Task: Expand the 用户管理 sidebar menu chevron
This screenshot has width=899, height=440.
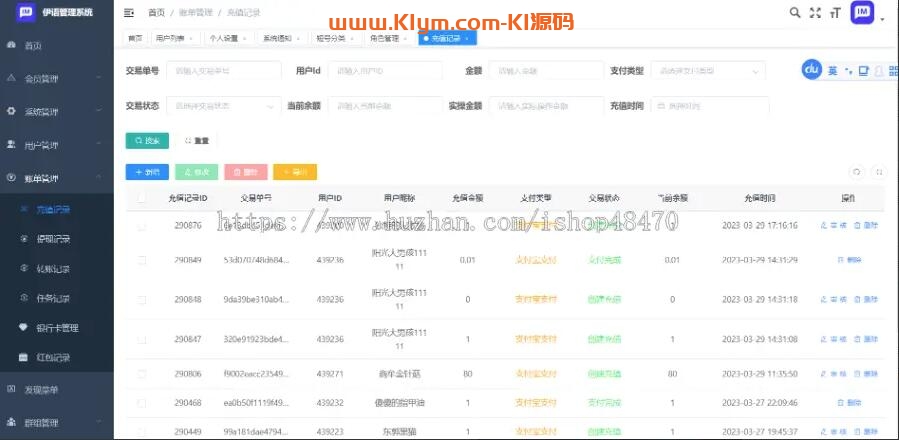Action: 99,144
